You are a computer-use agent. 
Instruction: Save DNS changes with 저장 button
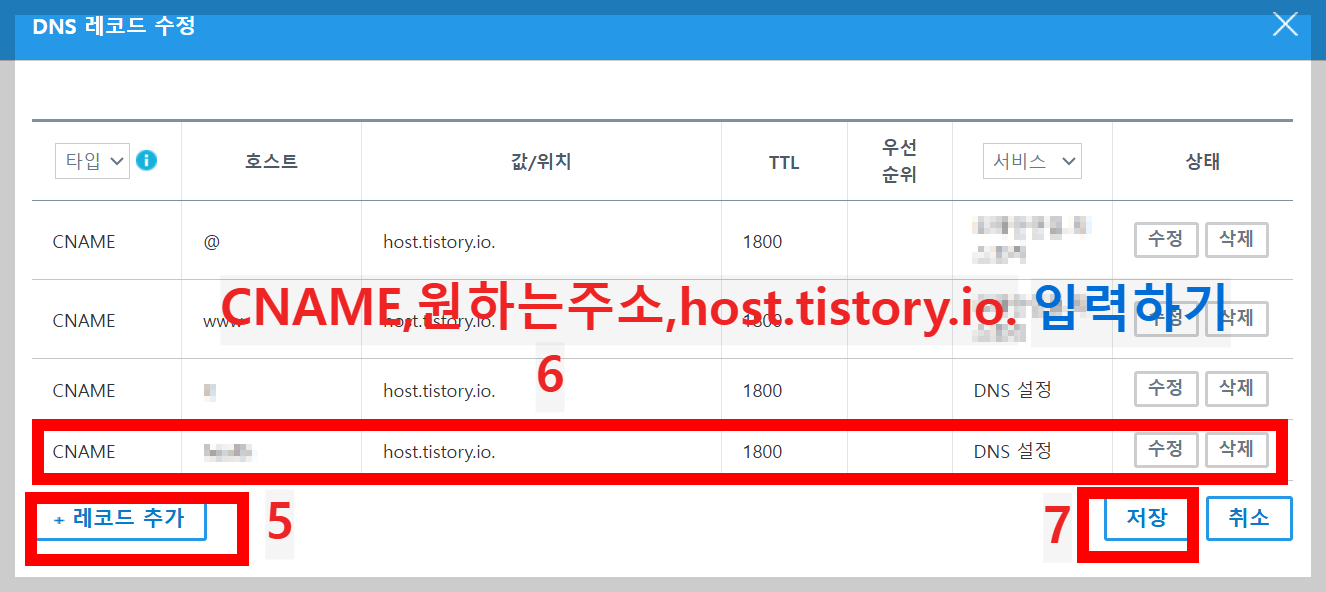[x=1147, y=518]
